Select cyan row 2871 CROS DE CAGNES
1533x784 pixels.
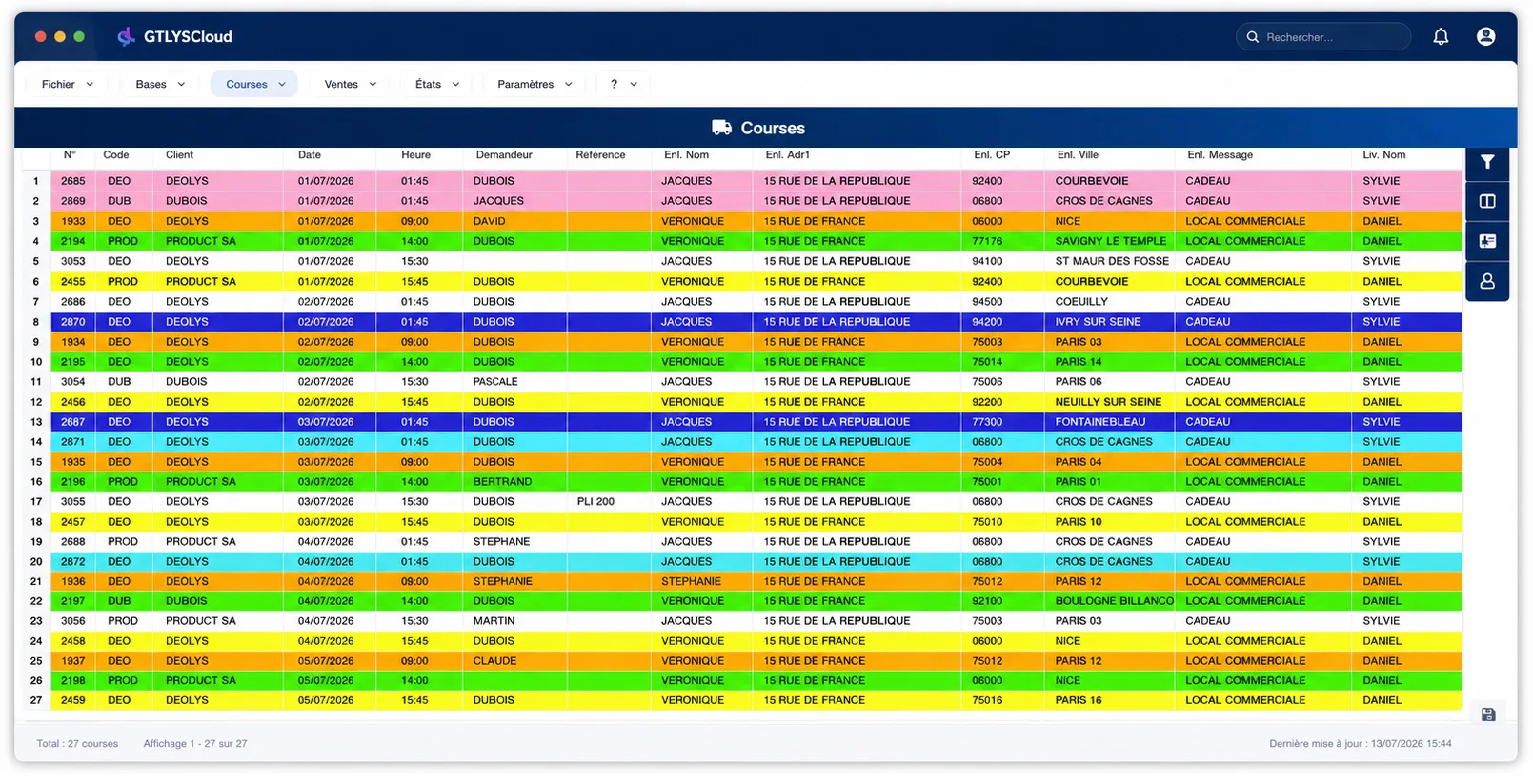click(742, 442)
